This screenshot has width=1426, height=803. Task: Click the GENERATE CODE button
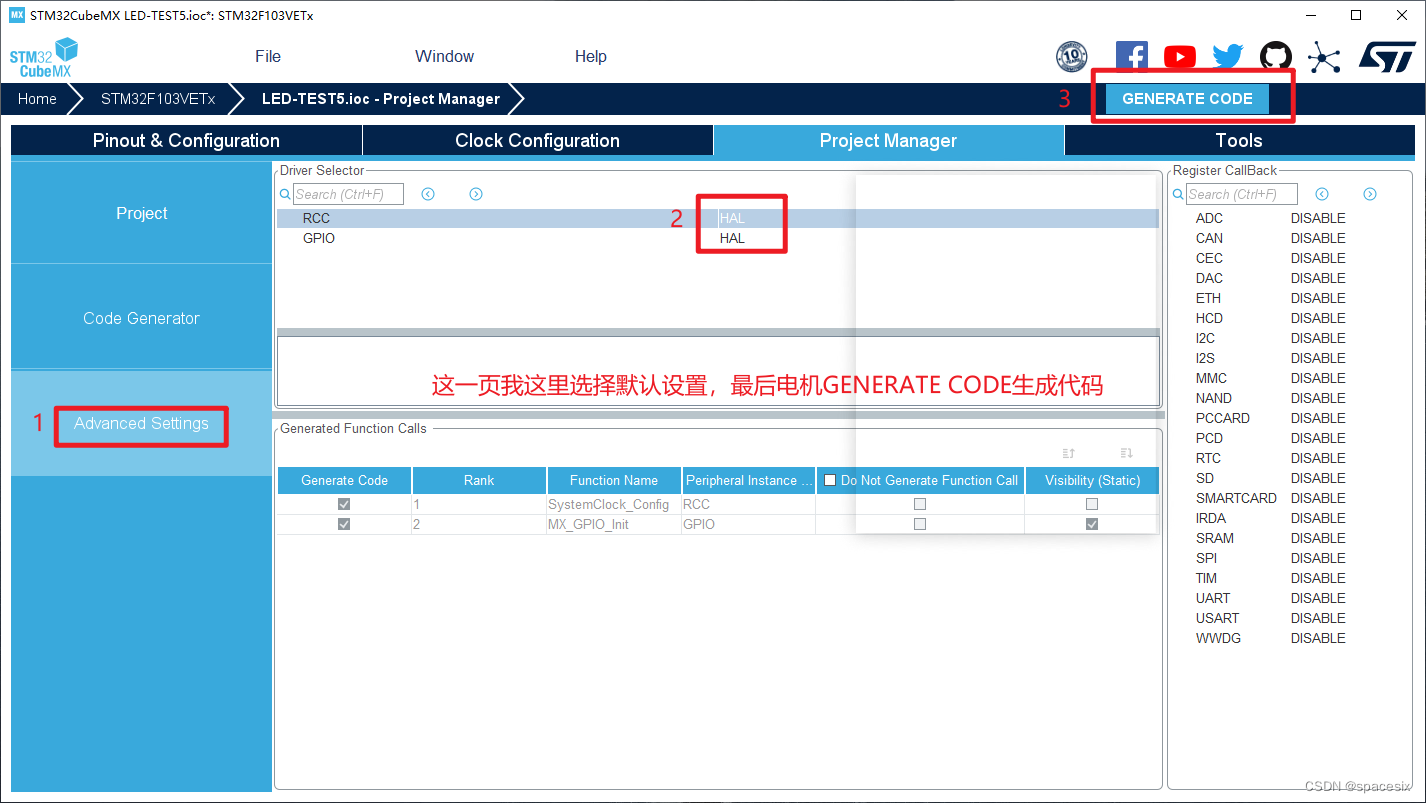pyautogui.click(x=1187, y=99)
